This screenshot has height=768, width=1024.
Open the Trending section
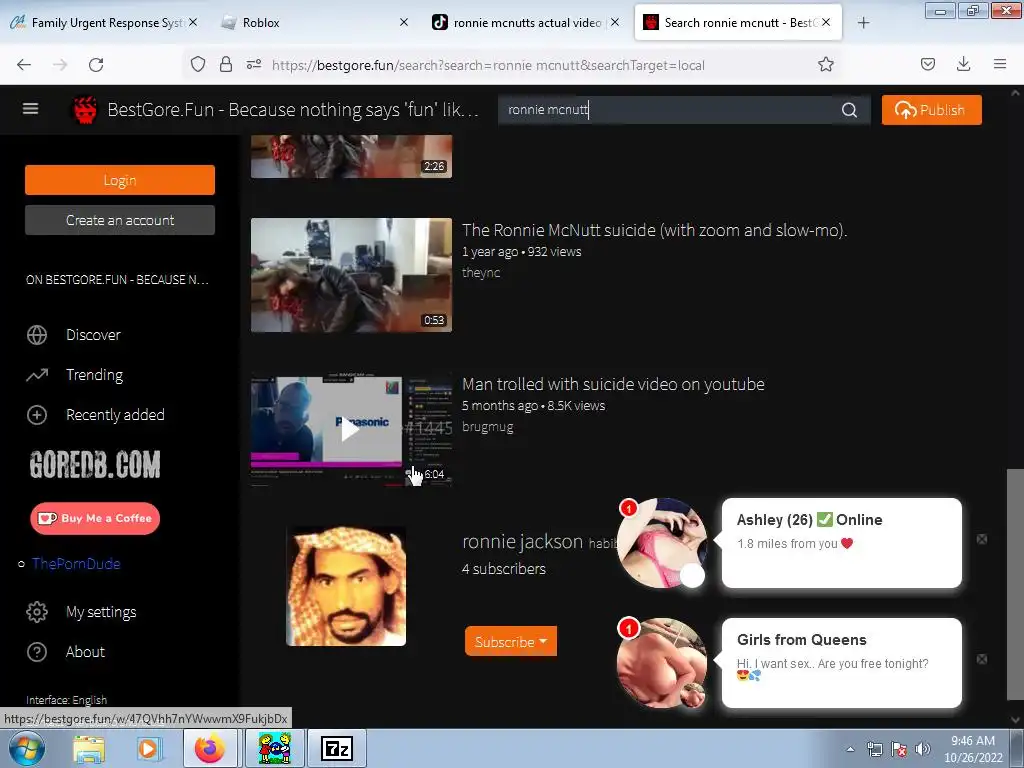point(94,375)
